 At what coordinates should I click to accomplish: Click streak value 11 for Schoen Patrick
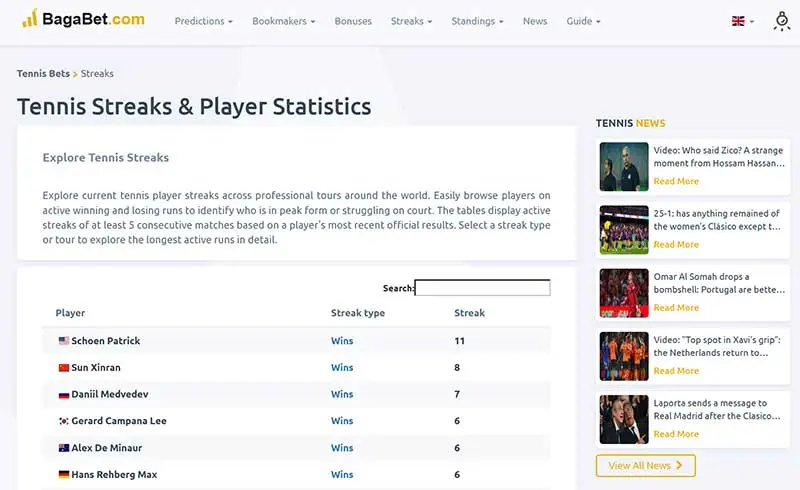coord(460,341)
